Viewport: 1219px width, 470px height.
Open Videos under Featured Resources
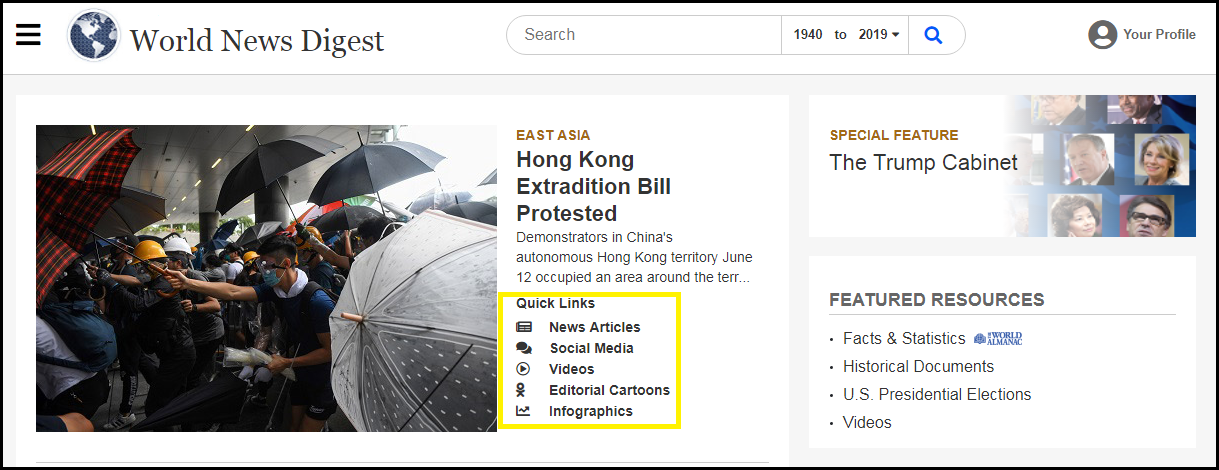(x=867, y=423)
